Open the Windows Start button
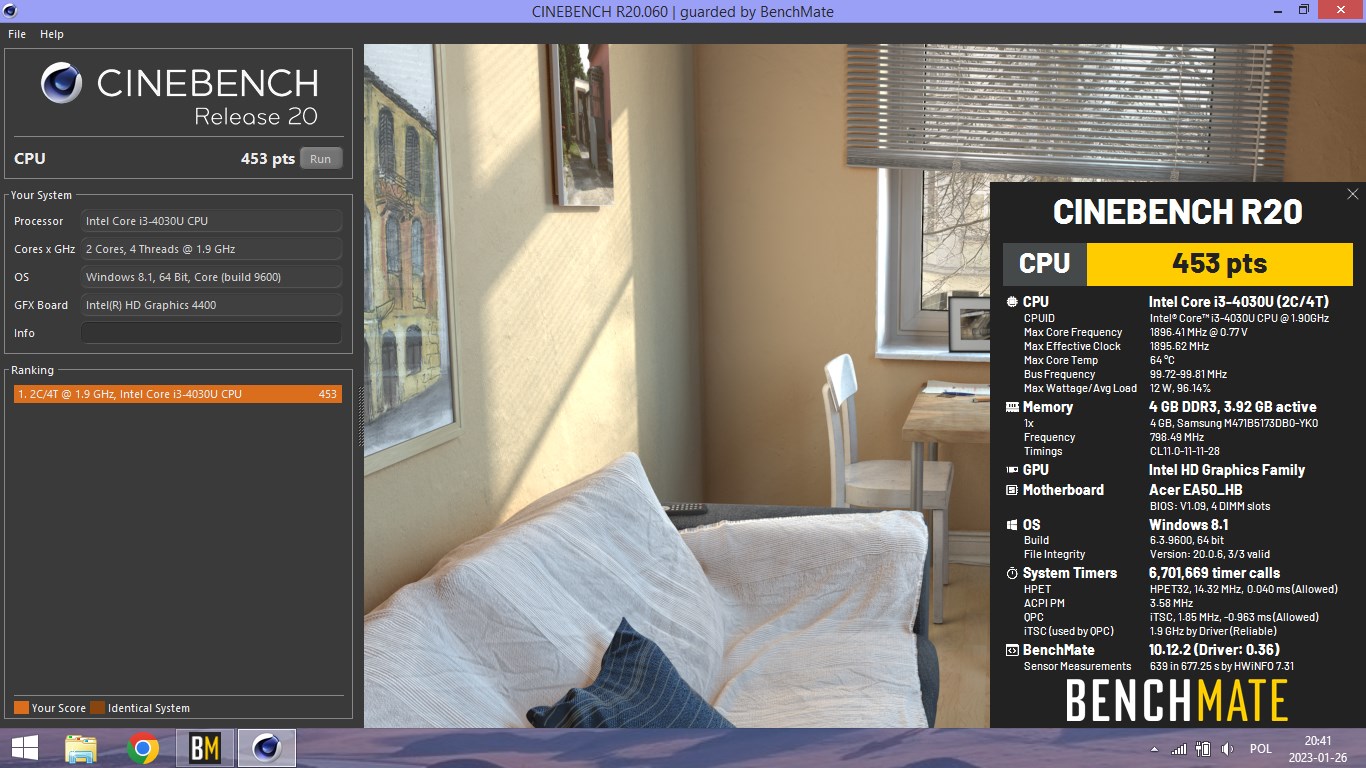Viewport: 1366px width, 768px height. [25, 748]
